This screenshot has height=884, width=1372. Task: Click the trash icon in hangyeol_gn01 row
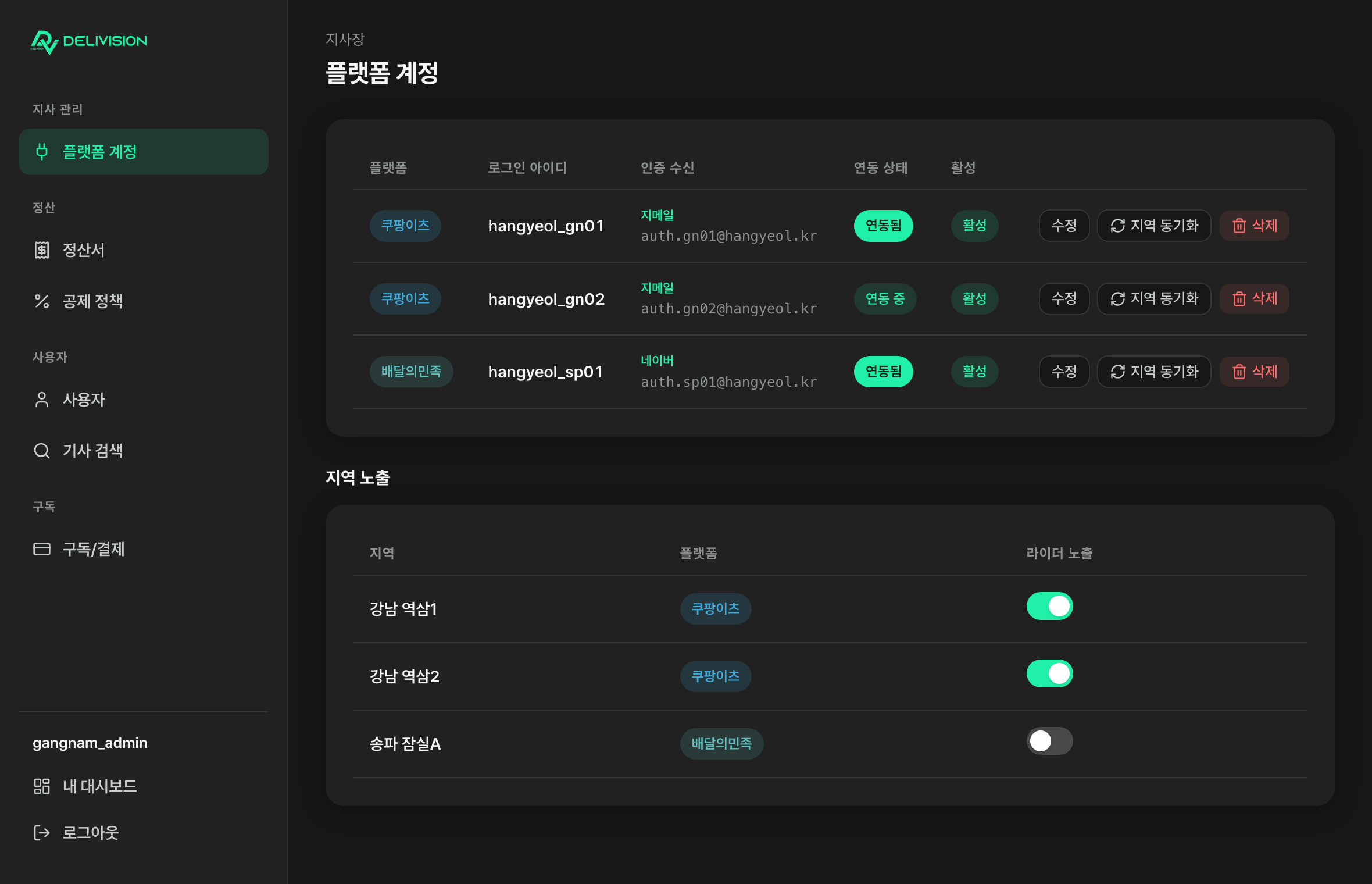pos(1239,226)
